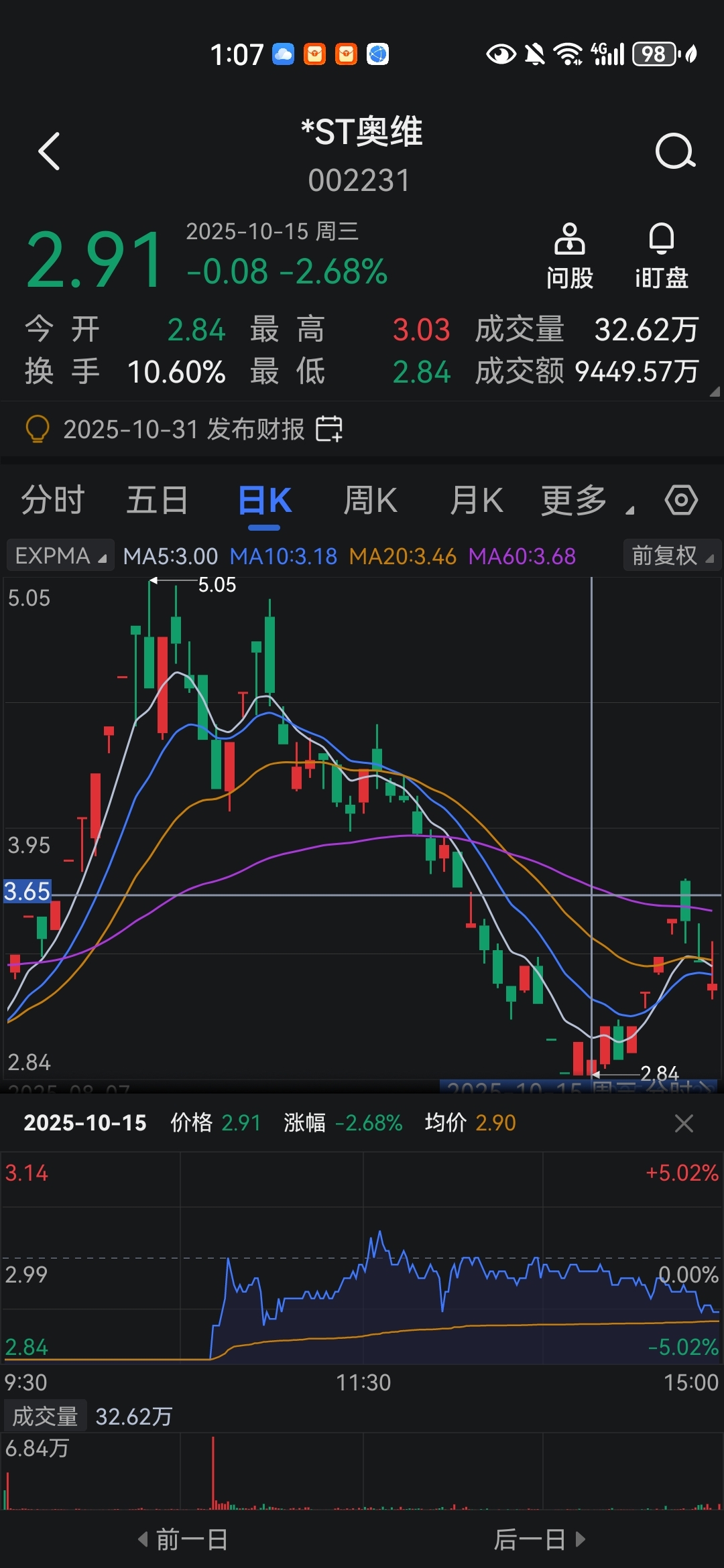The height and width of the screenshot is (1568, 724).
Task: Tap the MA5:3.00 indicator value
Action: pos(170,556)
